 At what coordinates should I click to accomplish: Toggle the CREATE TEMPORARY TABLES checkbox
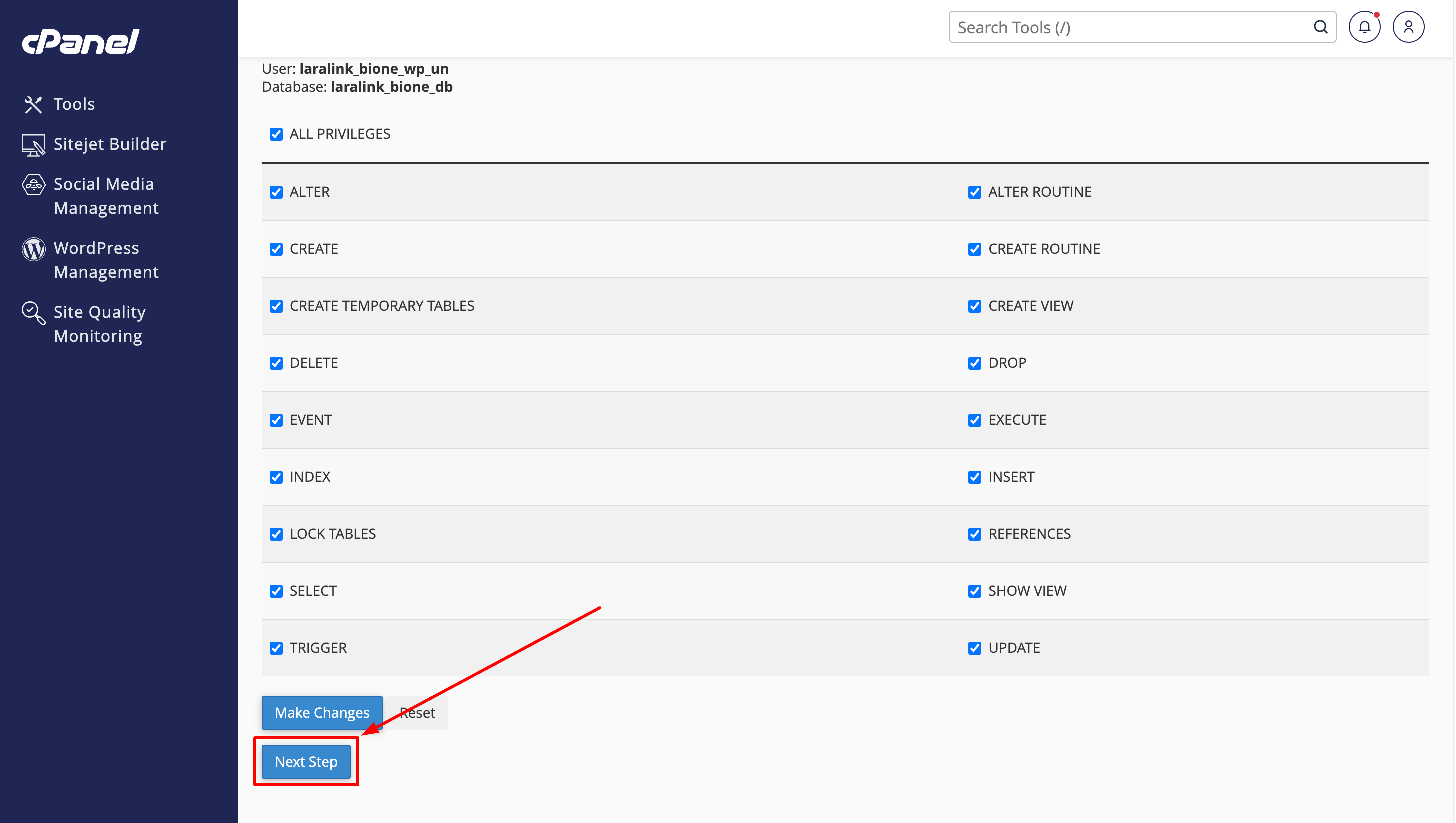click(276, 306)
